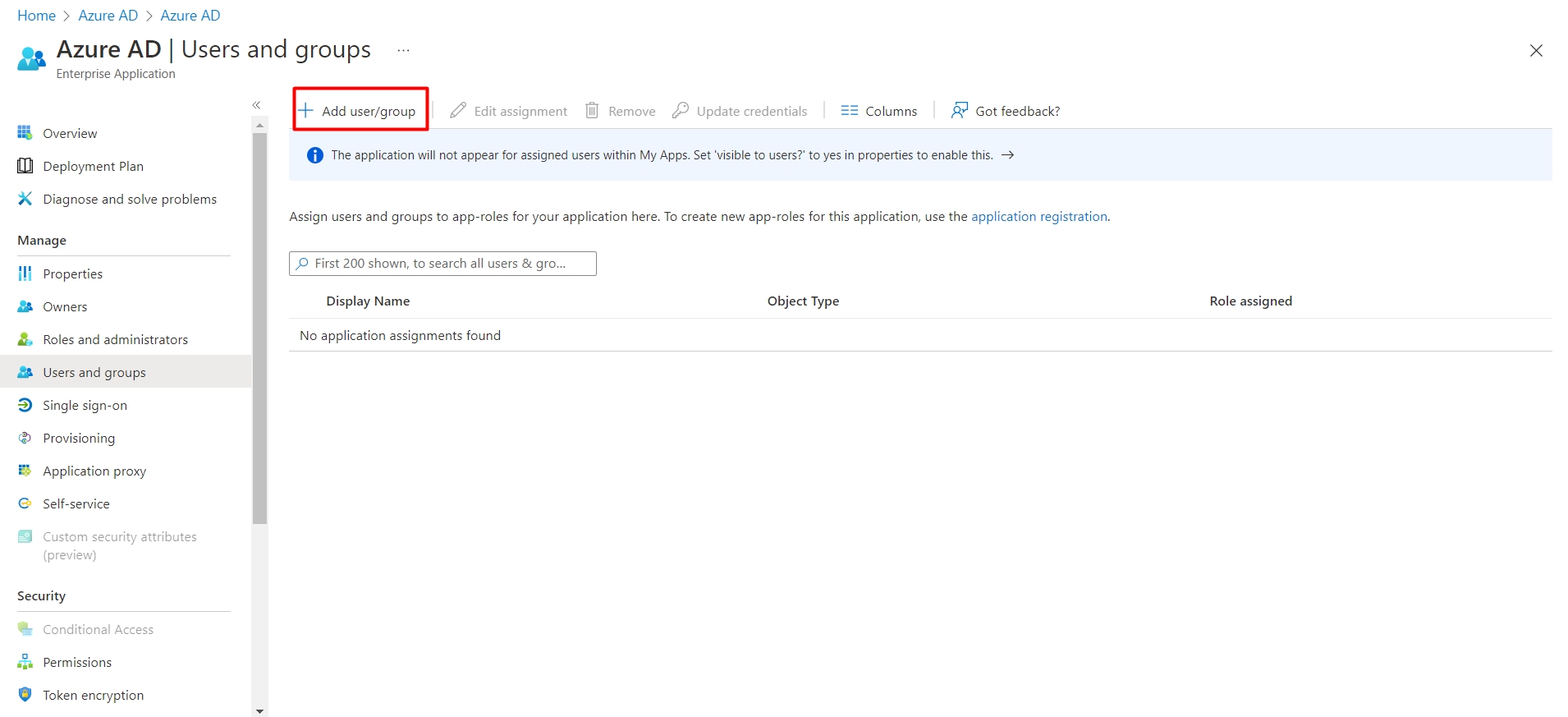Click the Home breadcrumb link
1568x717 pixels.
coord(36,16)
